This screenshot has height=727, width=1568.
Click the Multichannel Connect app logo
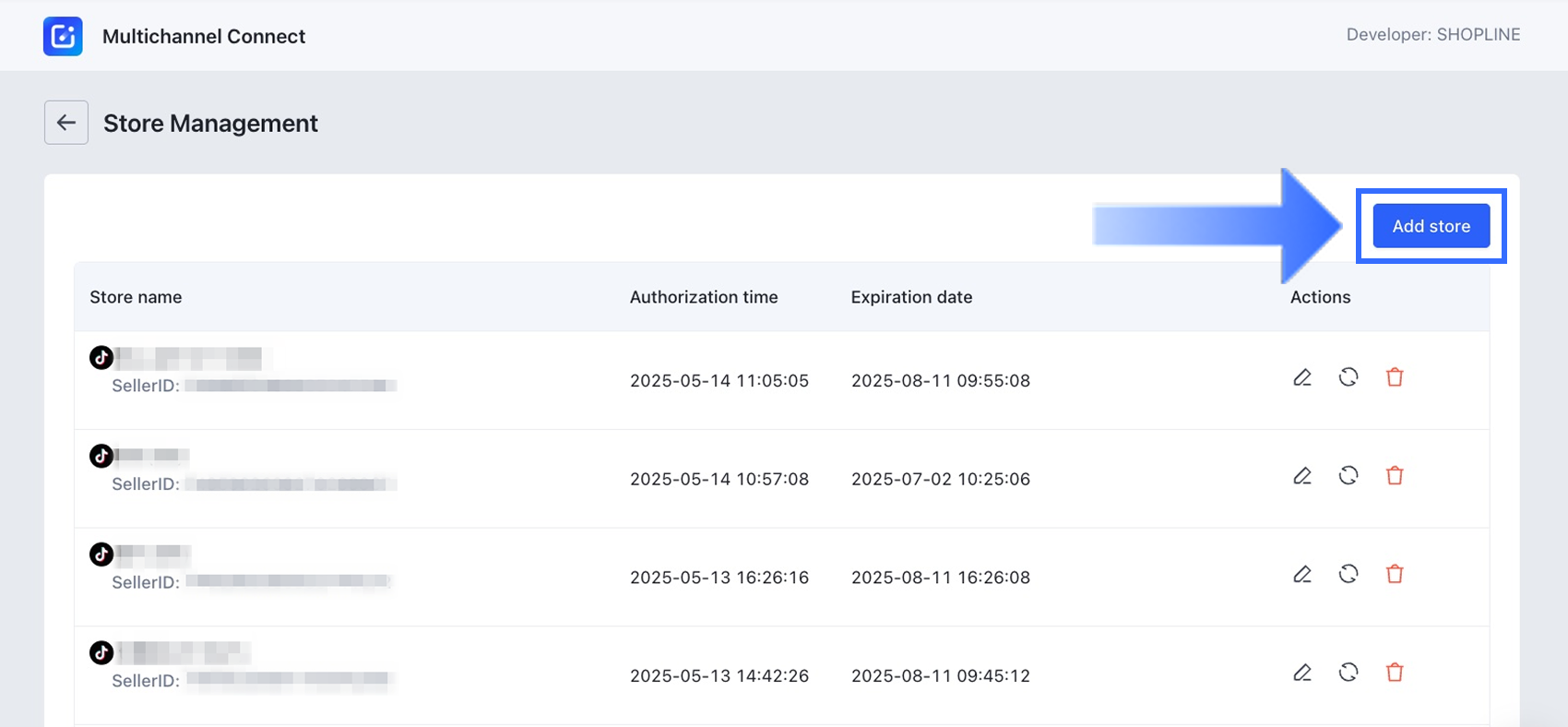pyautogui.click(x=63, y=36)
